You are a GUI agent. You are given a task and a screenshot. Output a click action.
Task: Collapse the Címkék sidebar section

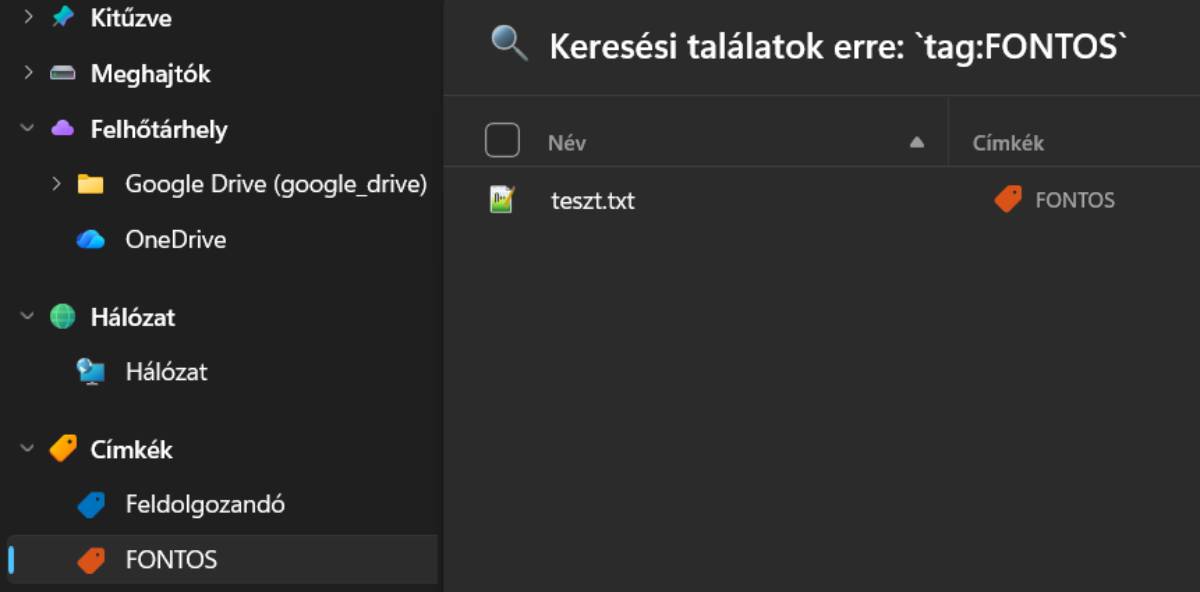click(28, 449)
